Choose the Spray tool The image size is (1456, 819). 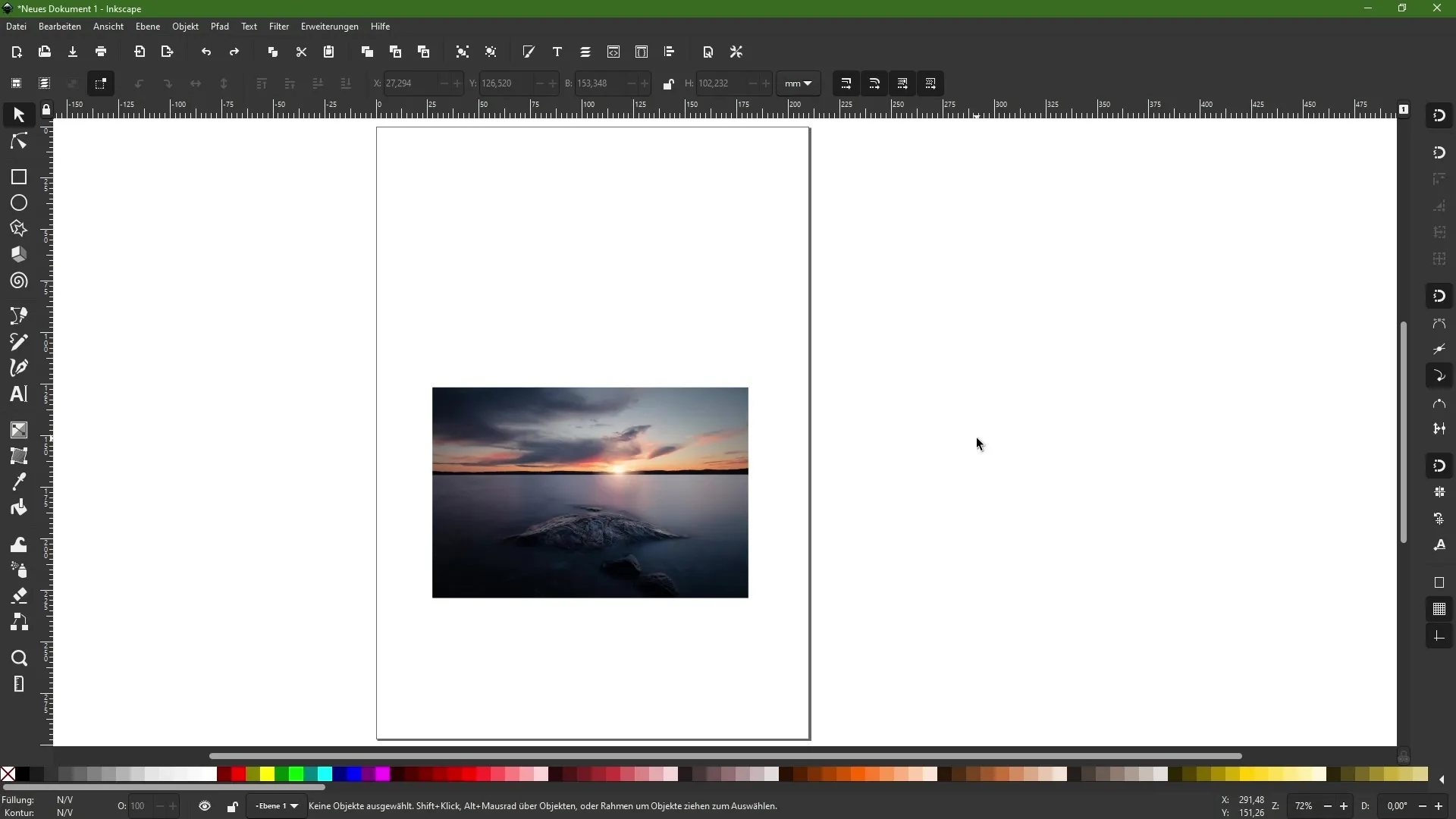(x=19, y=570)
